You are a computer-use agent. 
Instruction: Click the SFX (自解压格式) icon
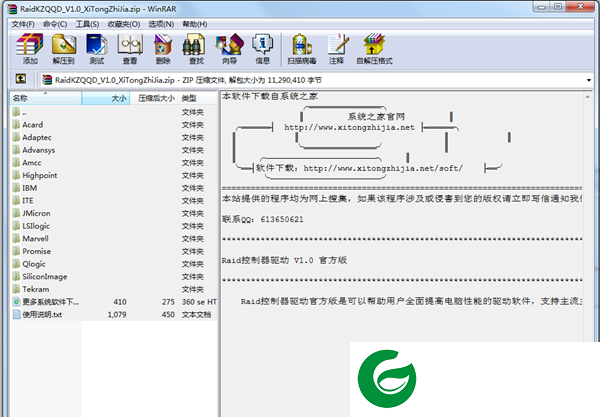pyautogui.click(x=374, y=49)
